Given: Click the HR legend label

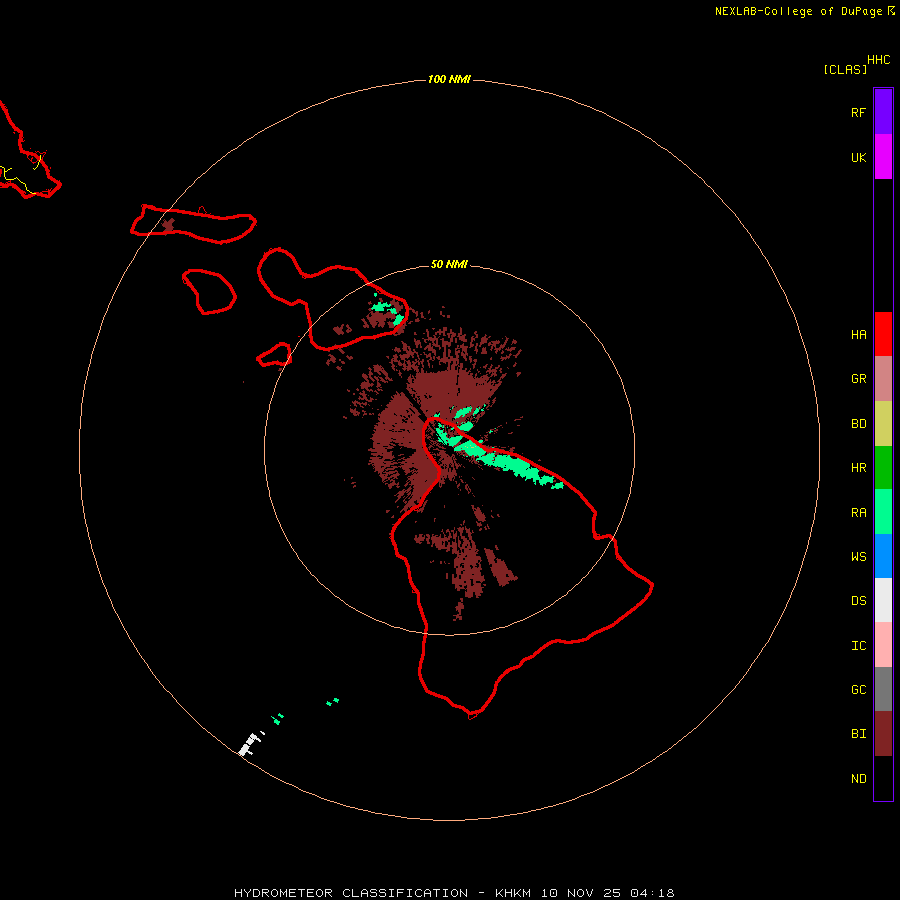Looking at the screenshot, I should coord(858,468).
